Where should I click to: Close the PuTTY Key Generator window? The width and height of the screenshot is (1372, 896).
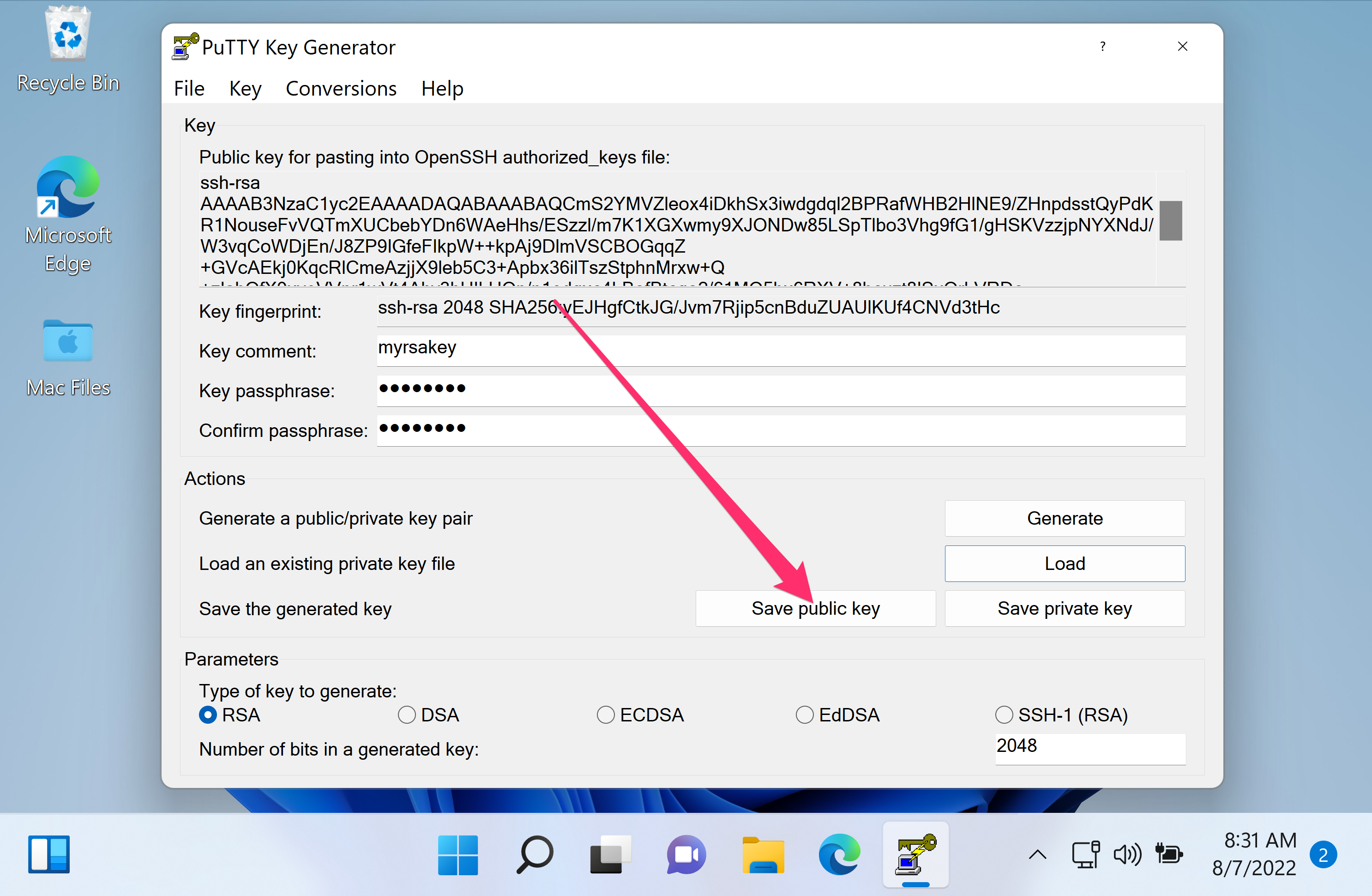point(1182,46)
